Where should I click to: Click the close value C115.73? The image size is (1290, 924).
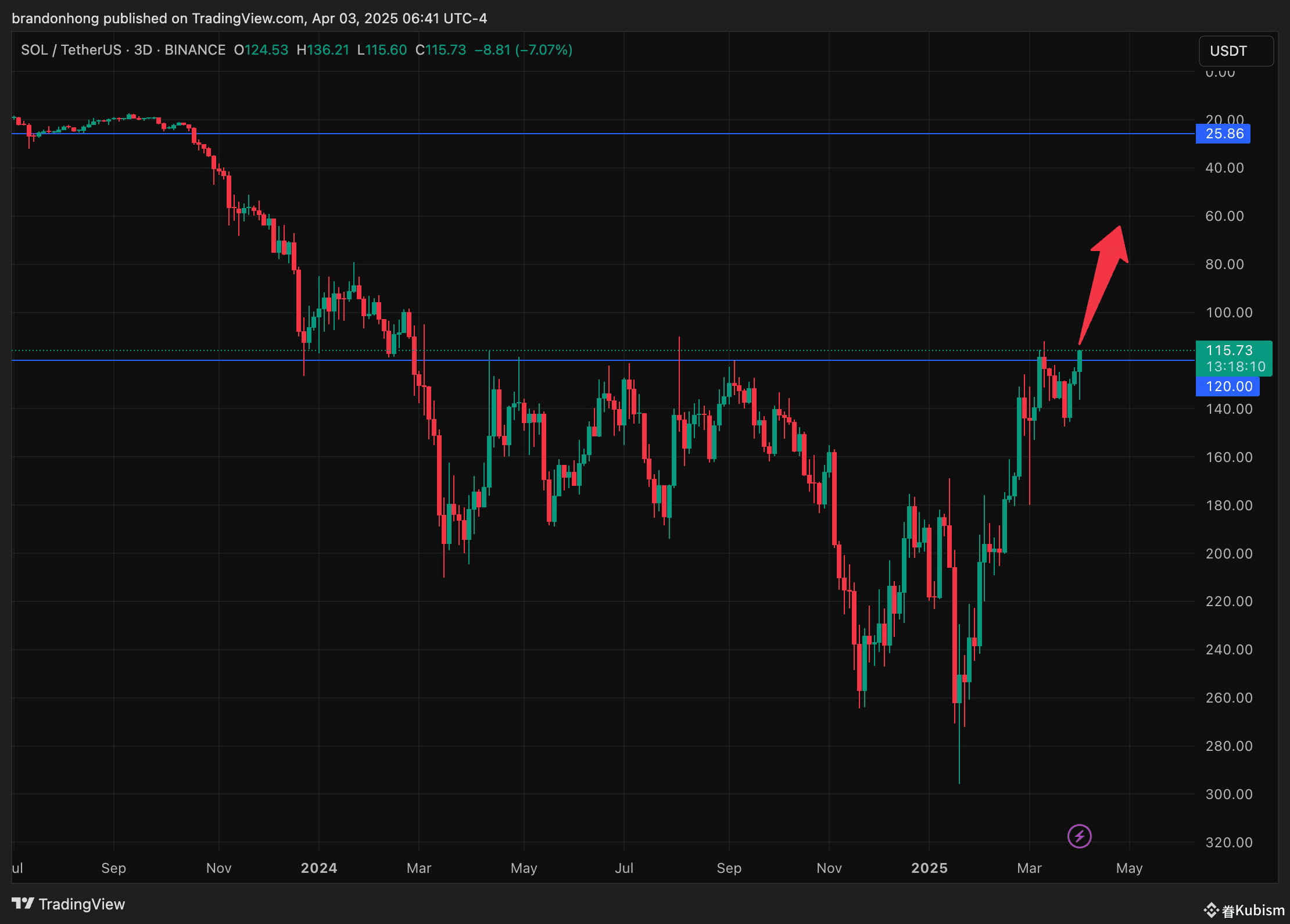(x=440, y=50)
